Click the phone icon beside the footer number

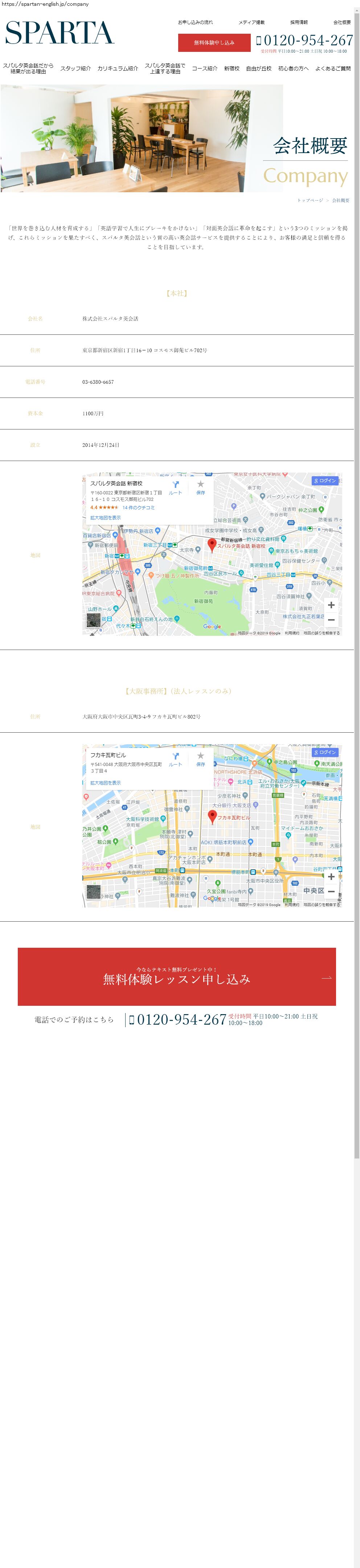coord(132,1020)
